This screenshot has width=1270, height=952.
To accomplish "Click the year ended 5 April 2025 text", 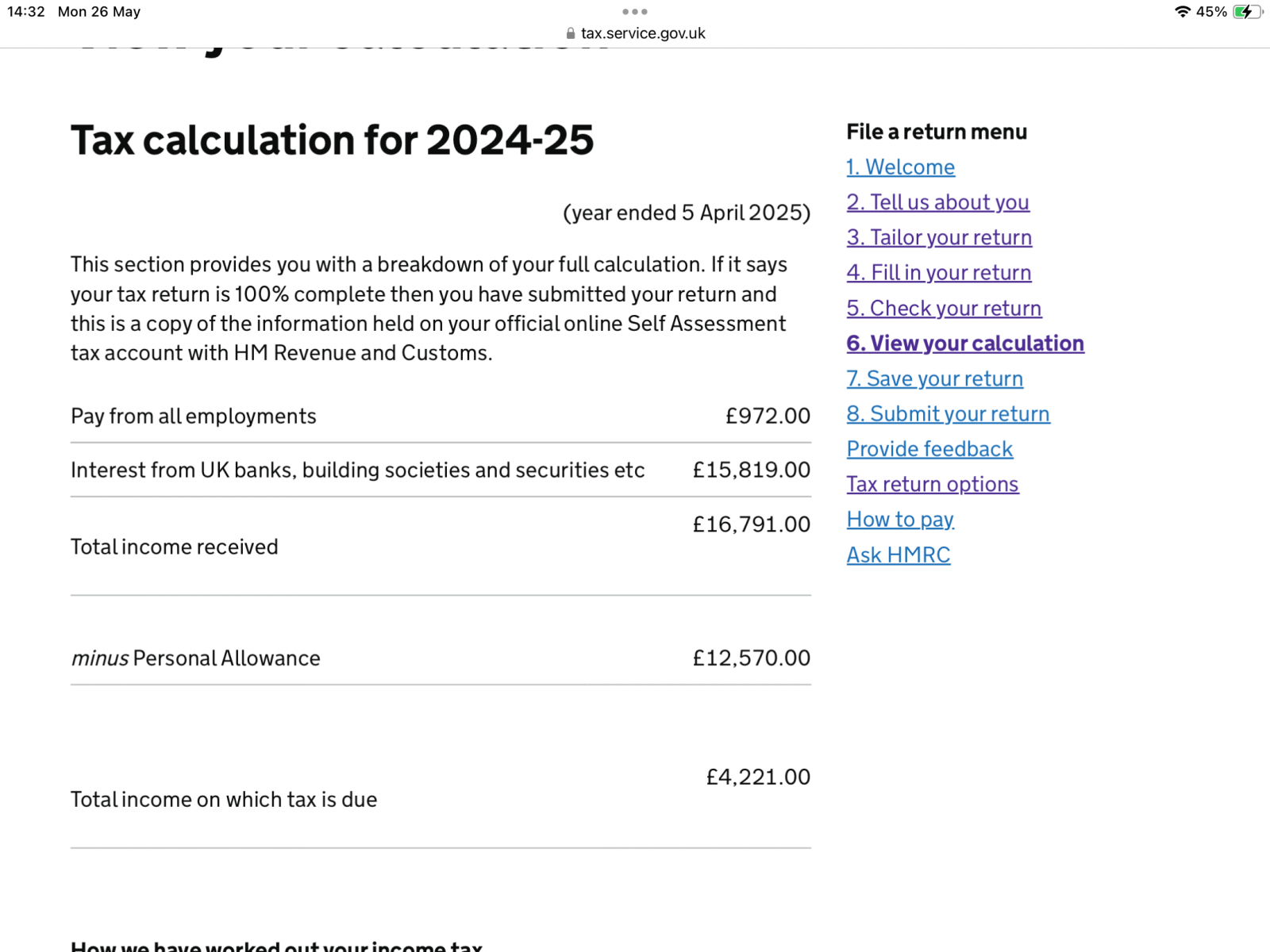I will click(687, 213).
